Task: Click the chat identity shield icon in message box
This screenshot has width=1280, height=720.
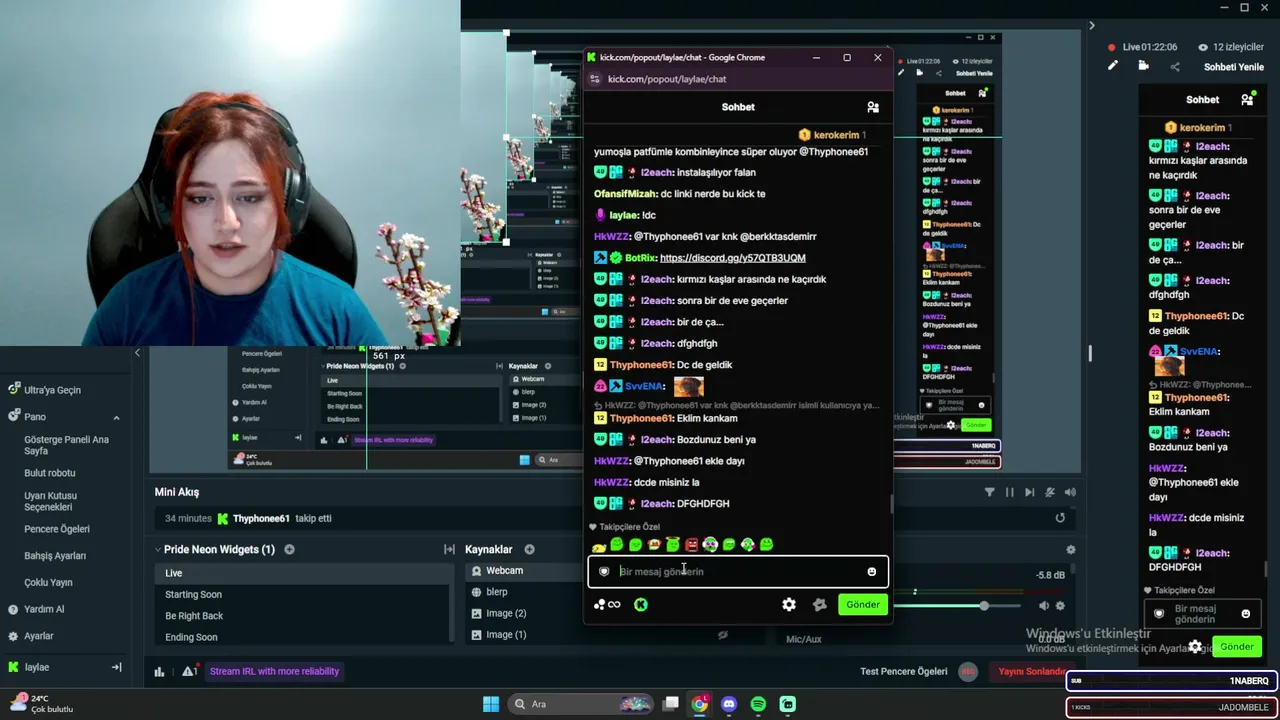Action: pos(604,572)
